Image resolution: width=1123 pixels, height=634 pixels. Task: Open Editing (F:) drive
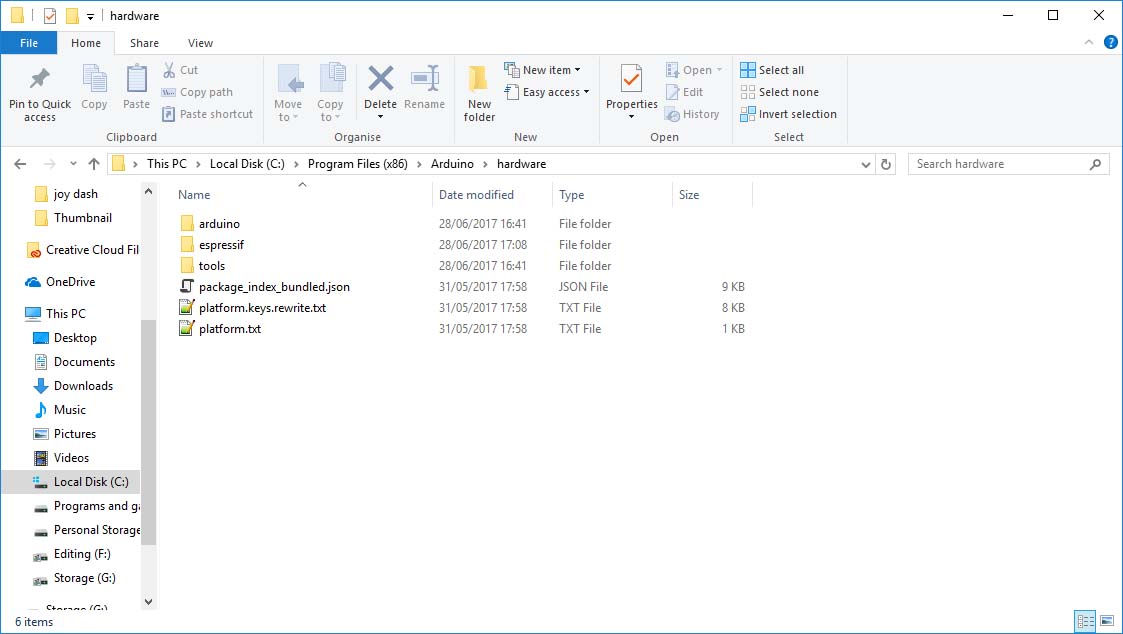pyautogui.click(x=82, y=554)
